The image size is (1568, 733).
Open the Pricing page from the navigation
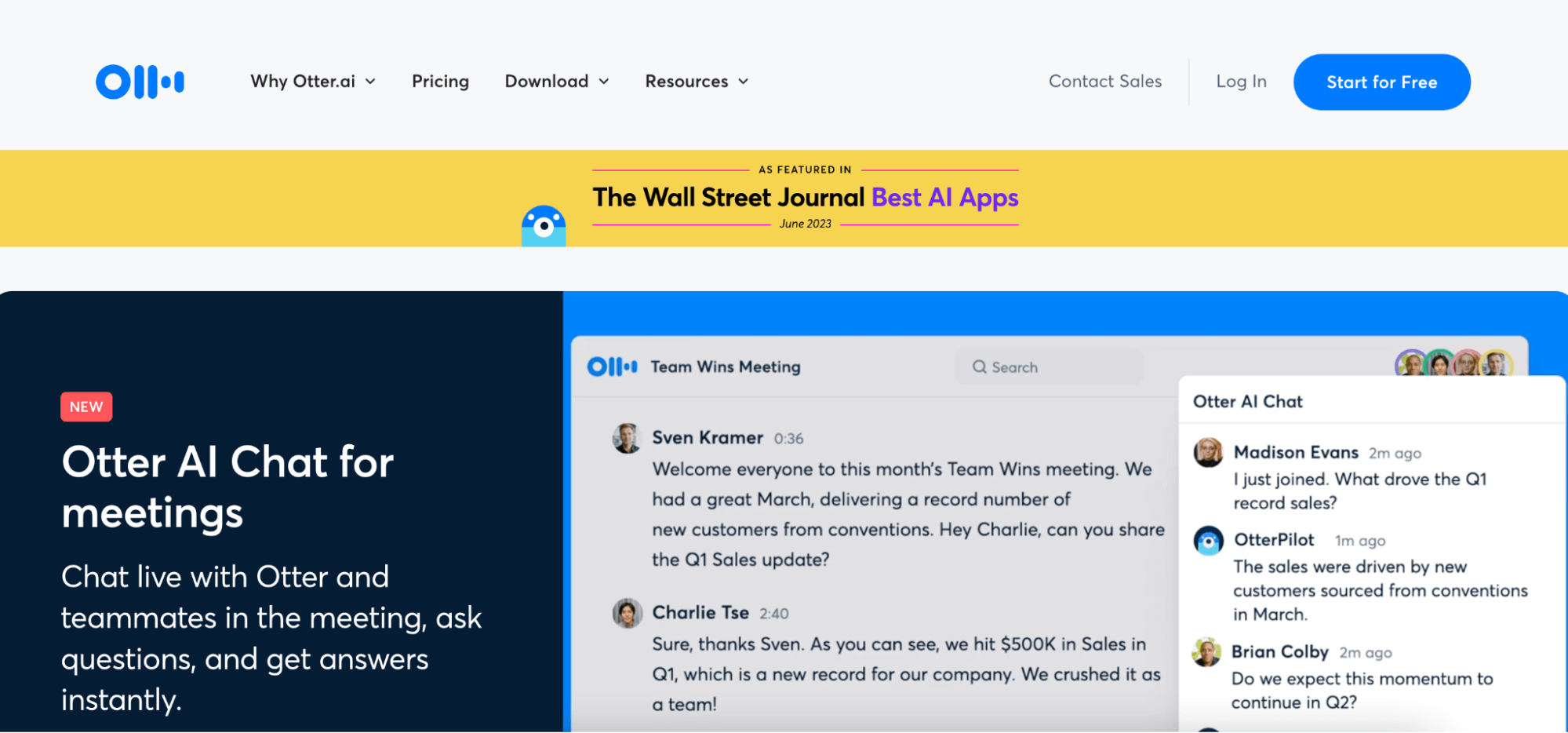point(440,81)
